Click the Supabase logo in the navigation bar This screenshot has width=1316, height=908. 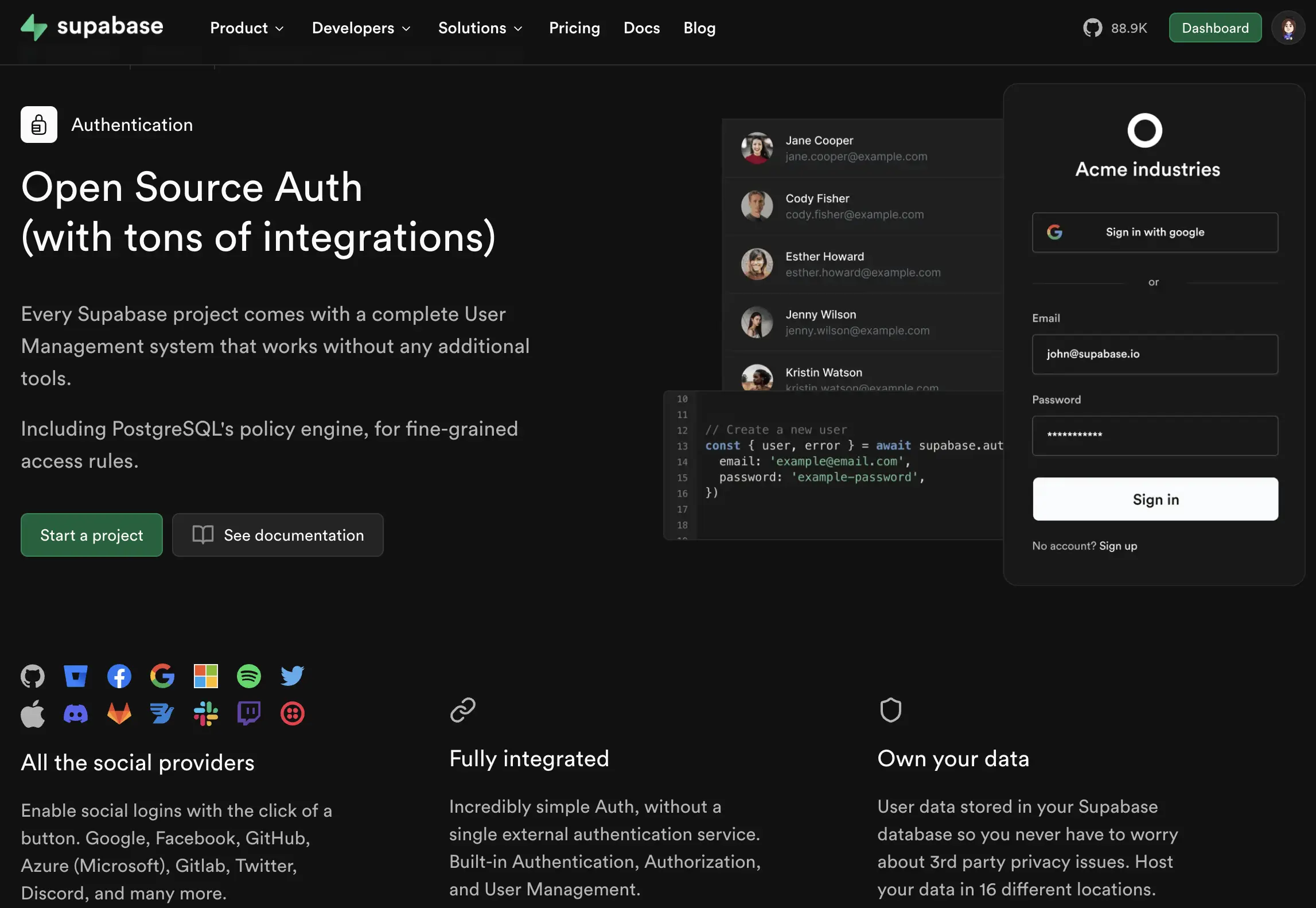click(x=92, y=27)
